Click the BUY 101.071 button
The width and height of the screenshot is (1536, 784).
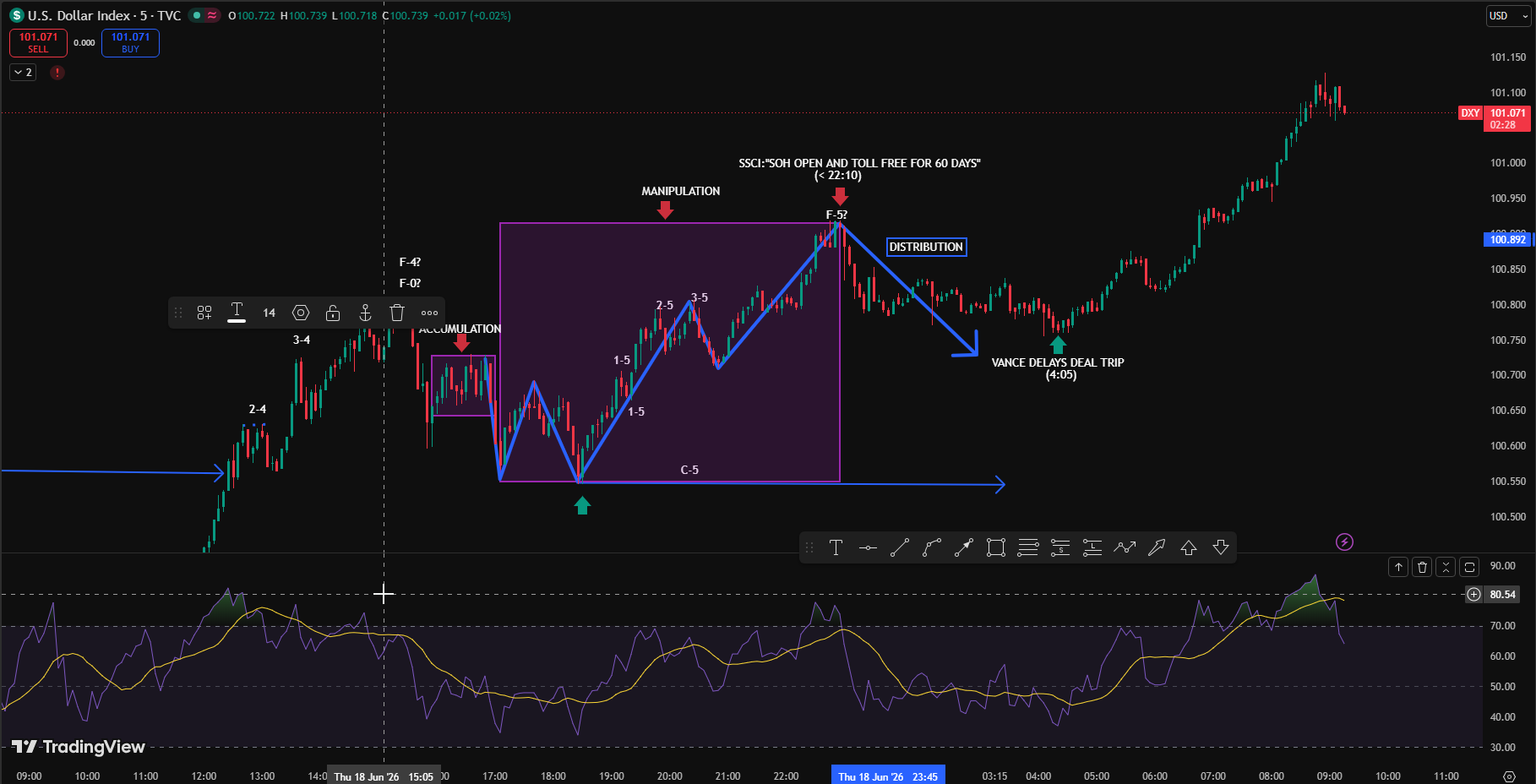[130, 43]
